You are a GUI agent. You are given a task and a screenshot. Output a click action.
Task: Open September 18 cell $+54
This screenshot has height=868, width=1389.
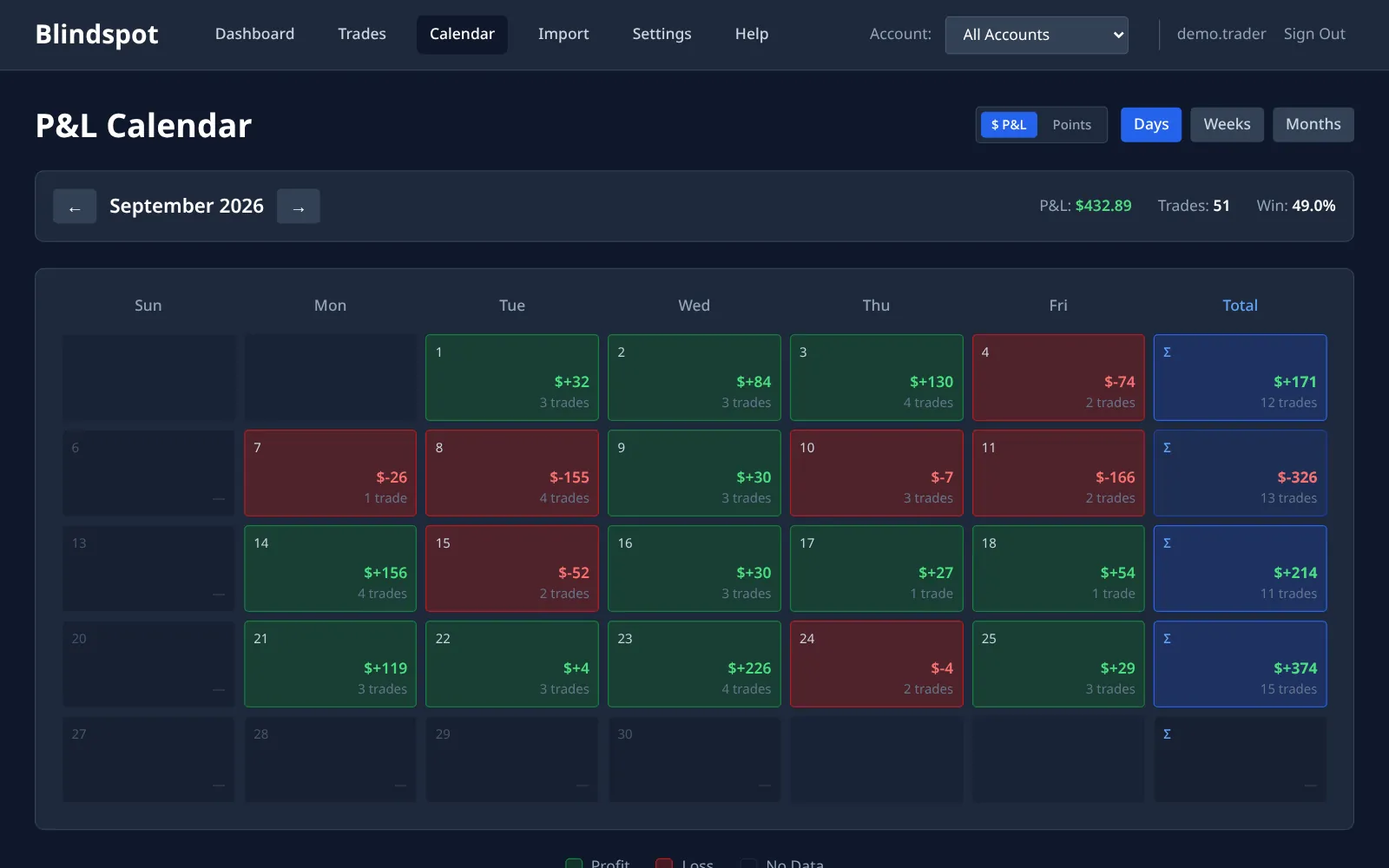point(1058,569)
